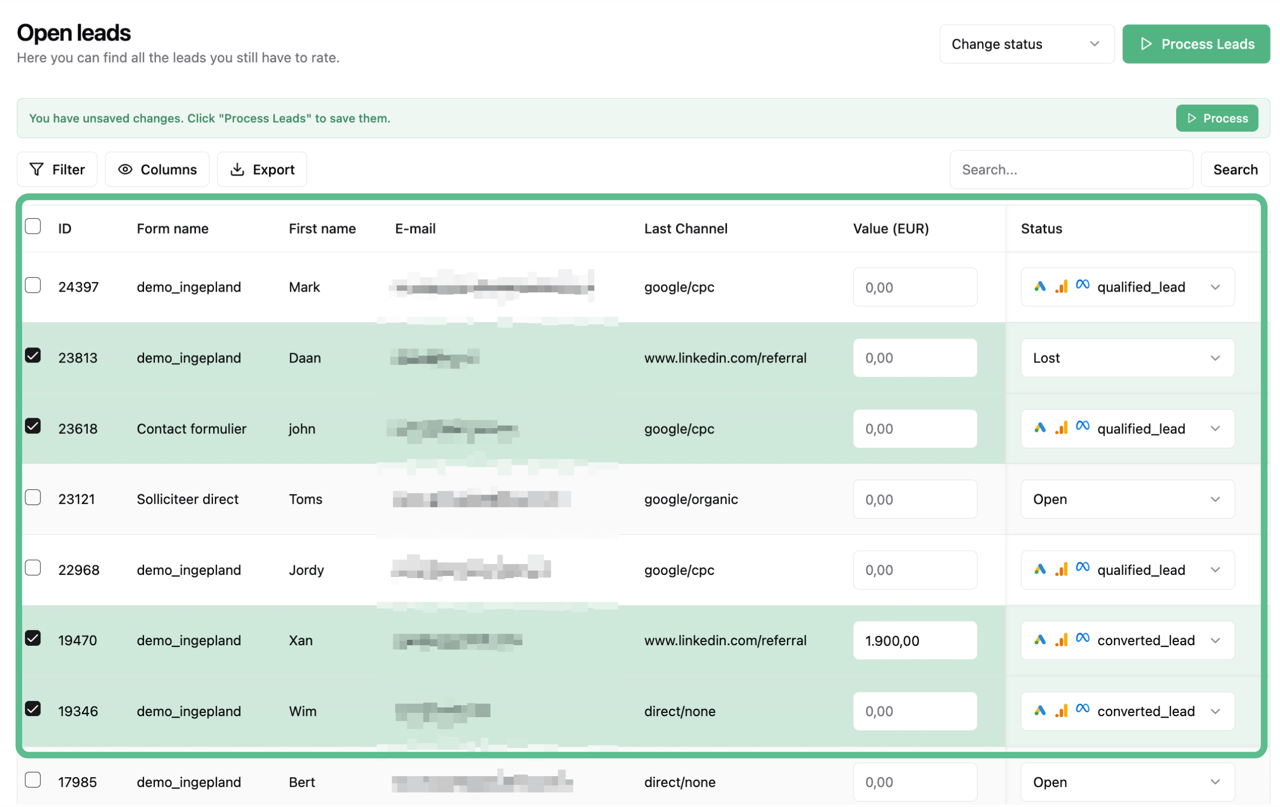Uncheck the box for lead 19470

click(x=33, y=638)
